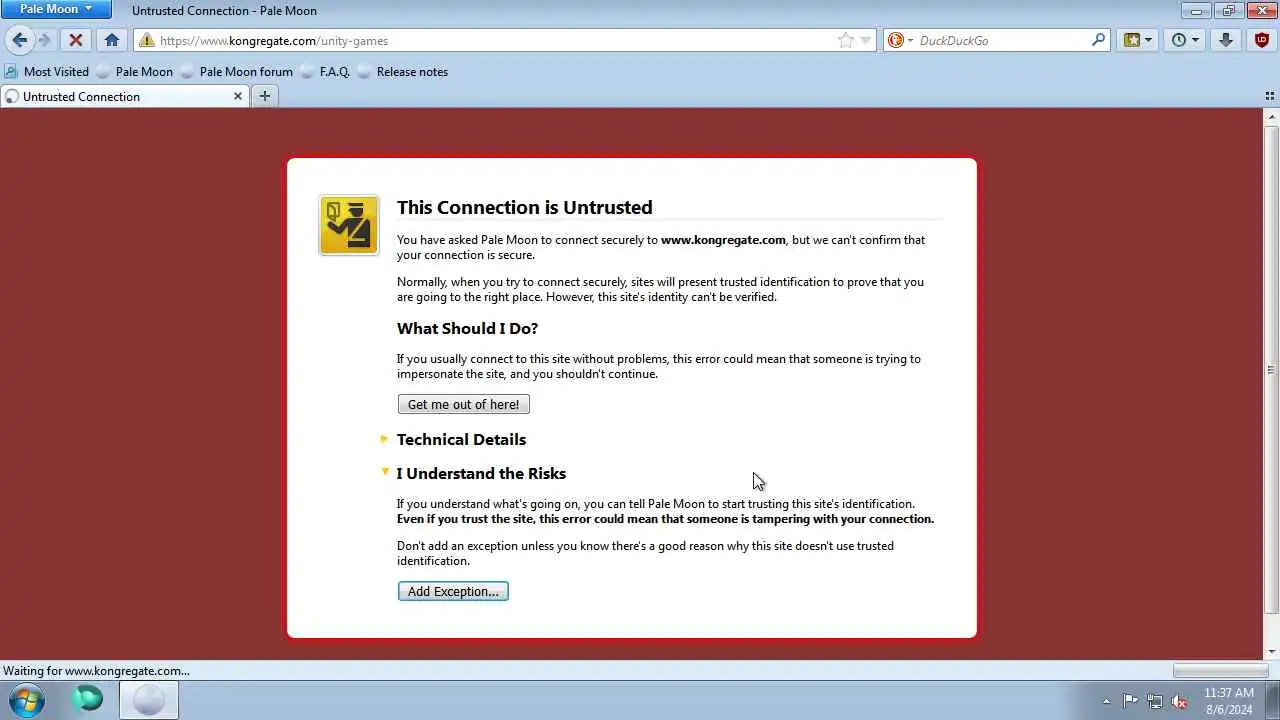Click Pale Moon taskbar button

(149, 699)
